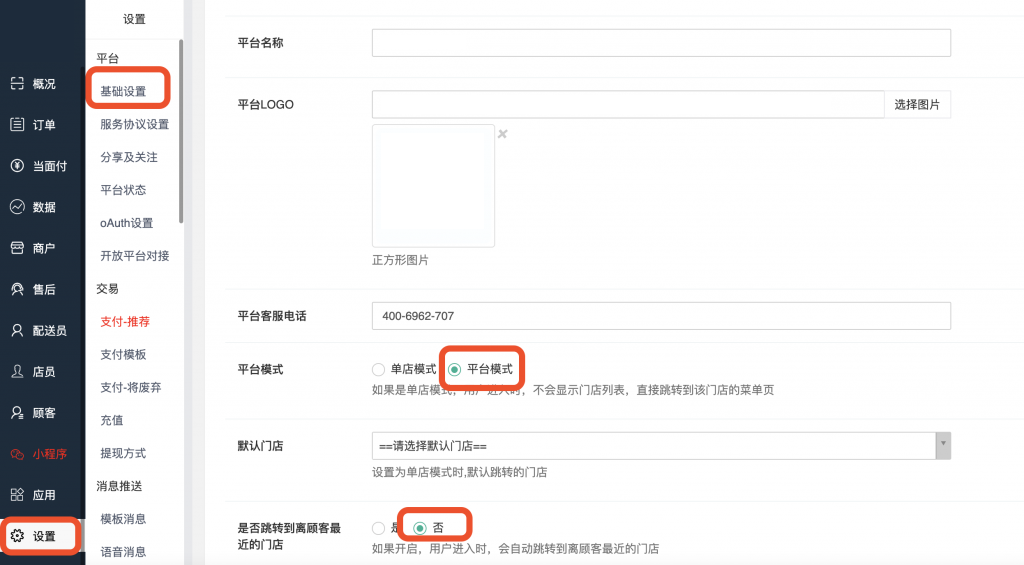Select the 单店模式 radio button
This screenshot has width=1024, height=565.
378,370
